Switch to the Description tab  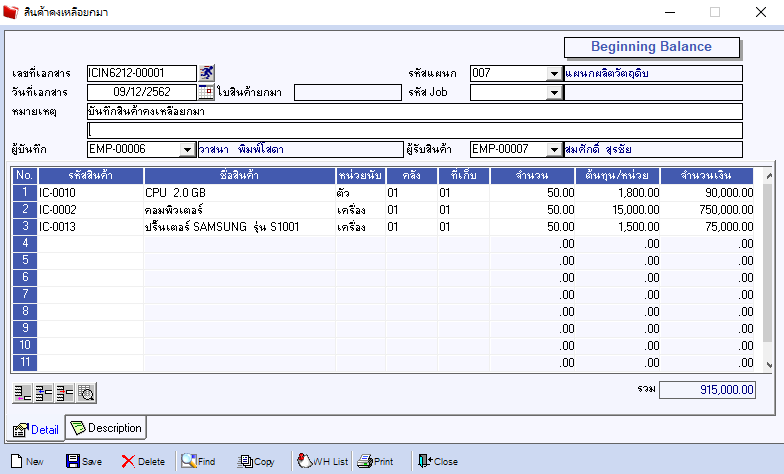point(106,428)
